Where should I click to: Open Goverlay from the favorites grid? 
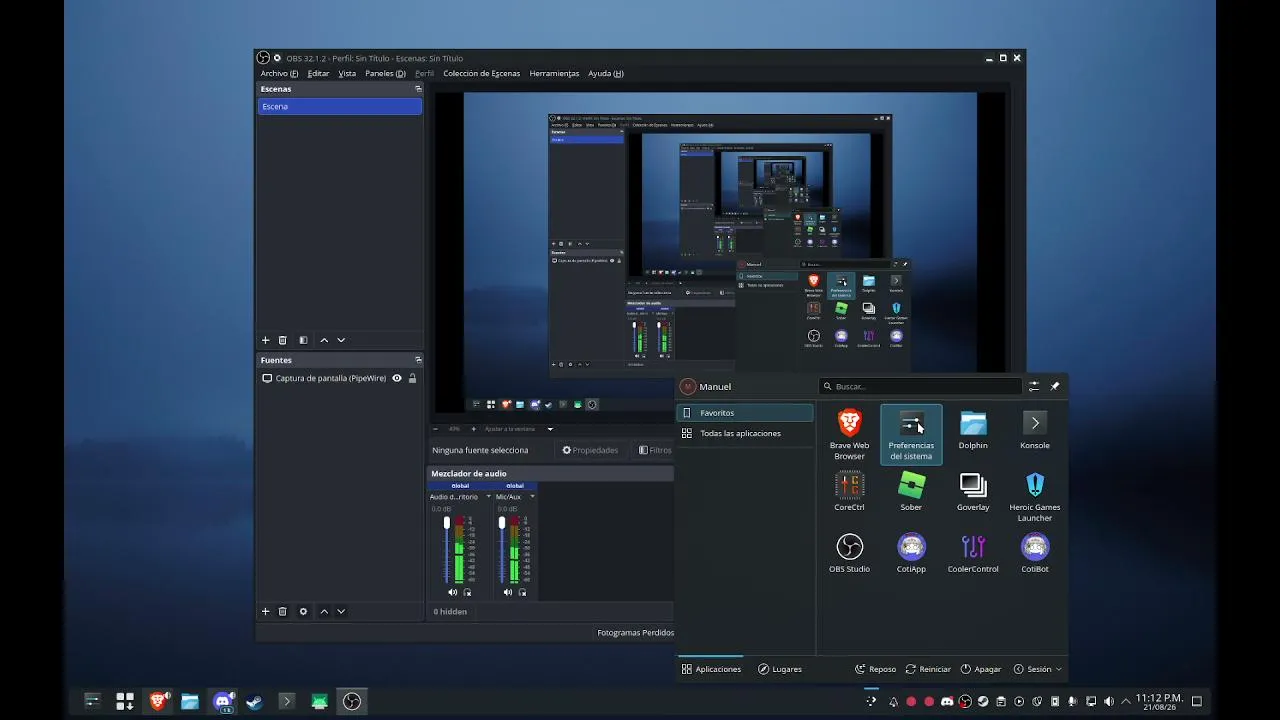[x=973, y=492]
